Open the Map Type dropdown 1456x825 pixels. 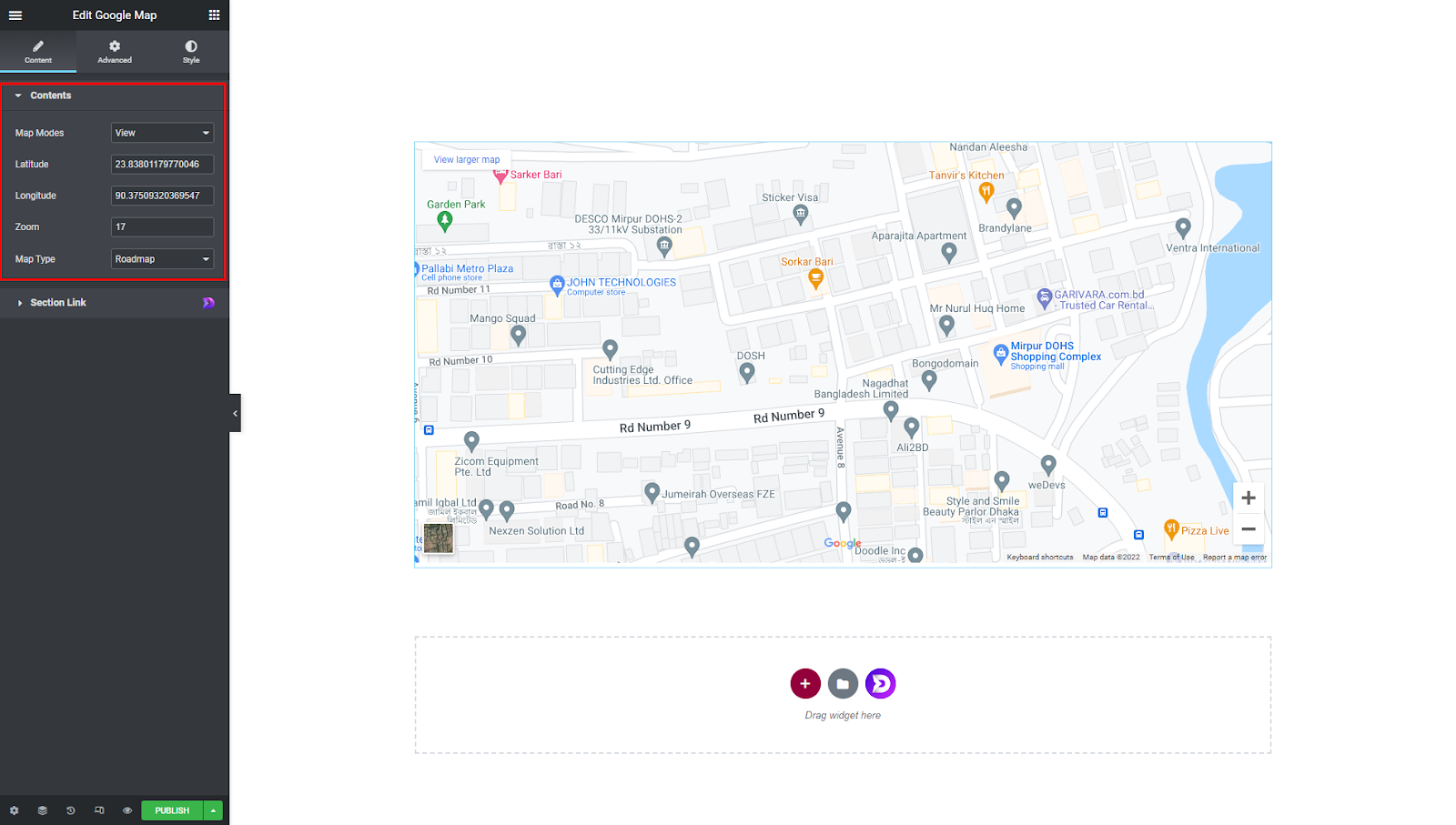pos(162,259)
